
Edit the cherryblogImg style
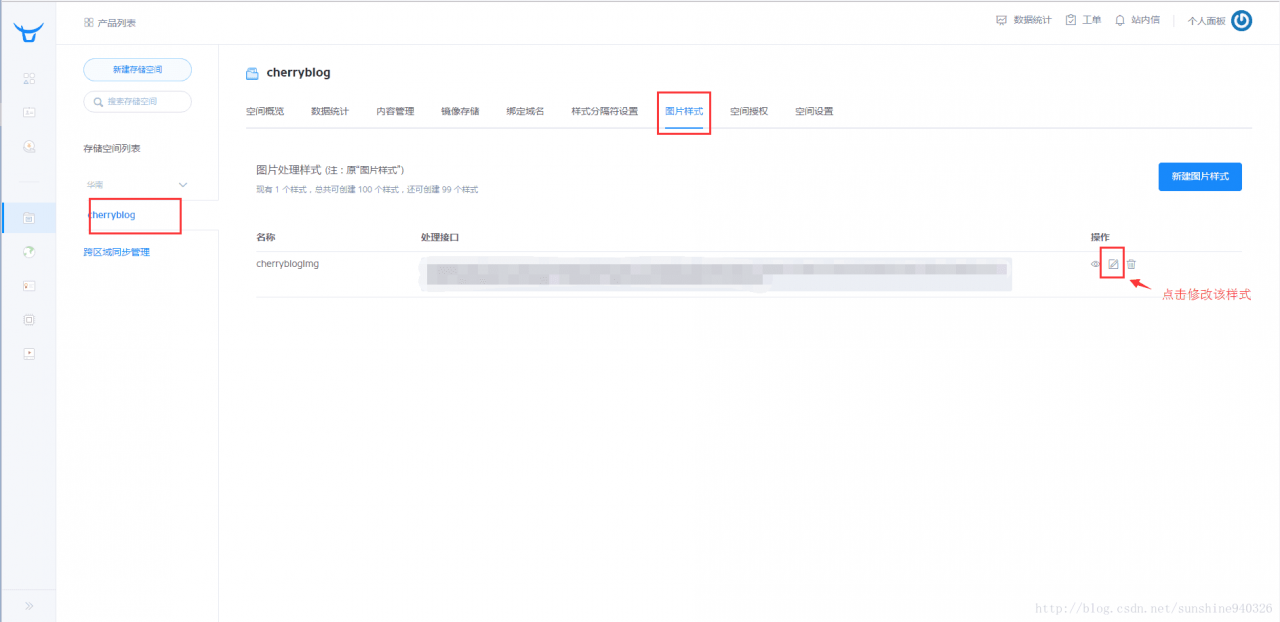(x=1113, y=264)
